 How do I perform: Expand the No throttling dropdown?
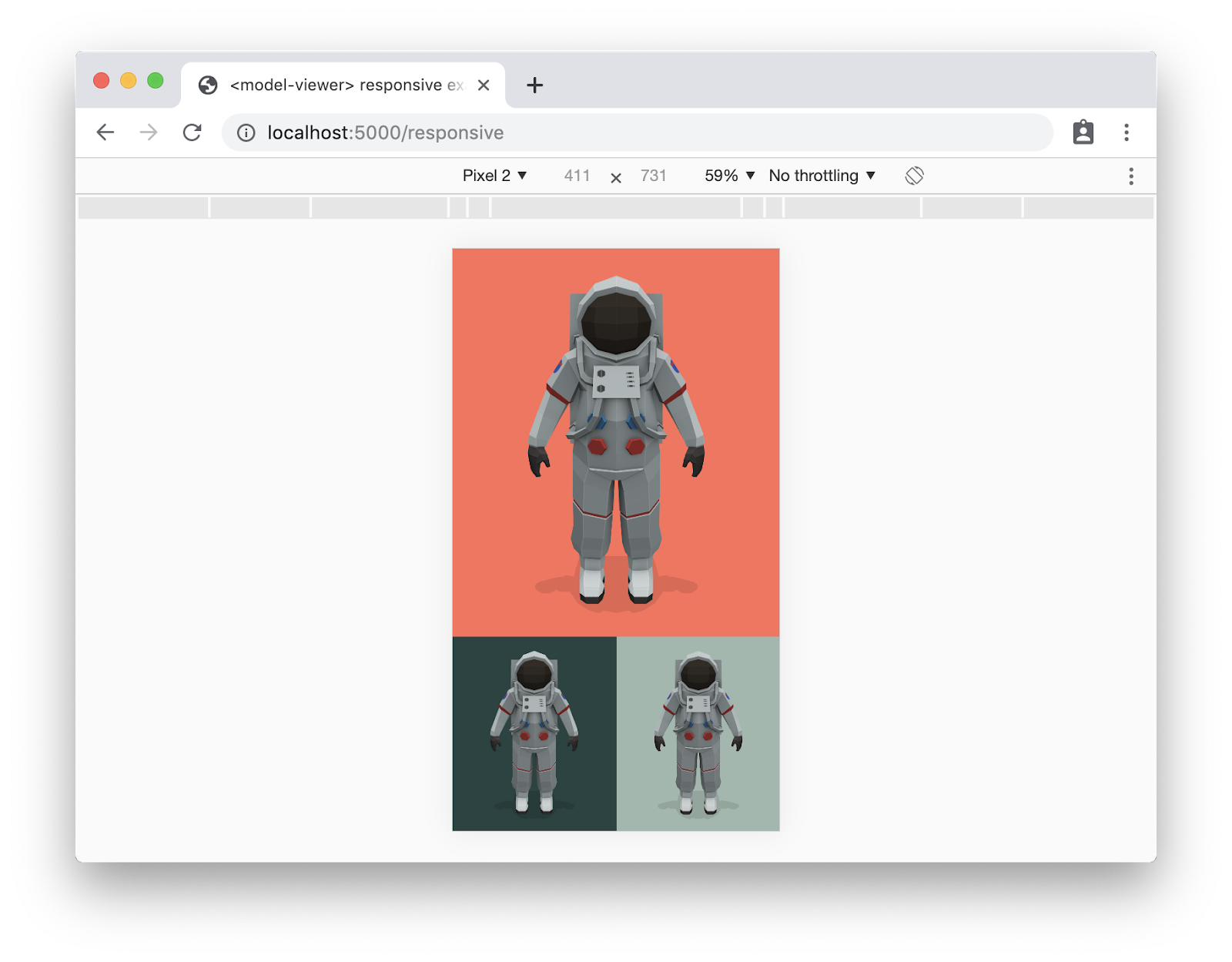click(x=822, y=176)
